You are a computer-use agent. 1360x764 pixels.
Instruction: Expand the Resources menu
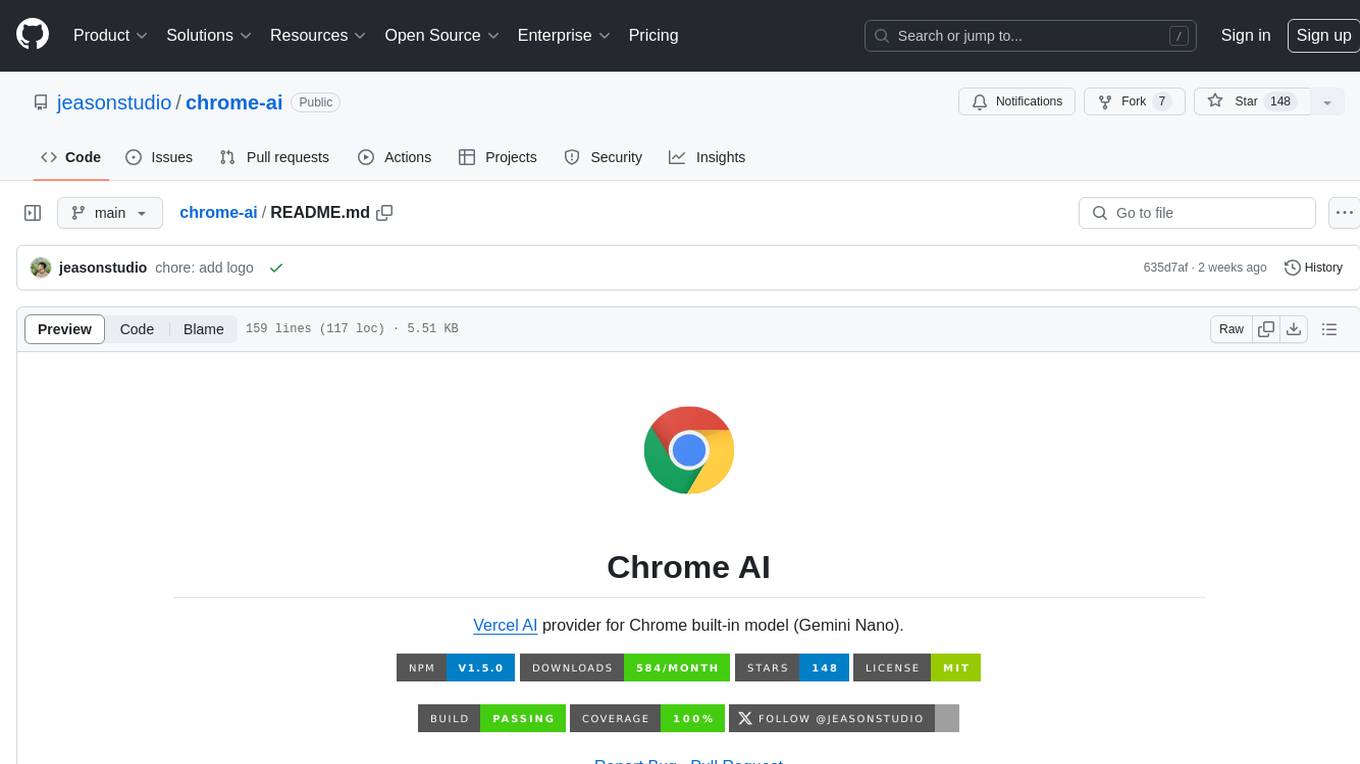tap(318, 35)
